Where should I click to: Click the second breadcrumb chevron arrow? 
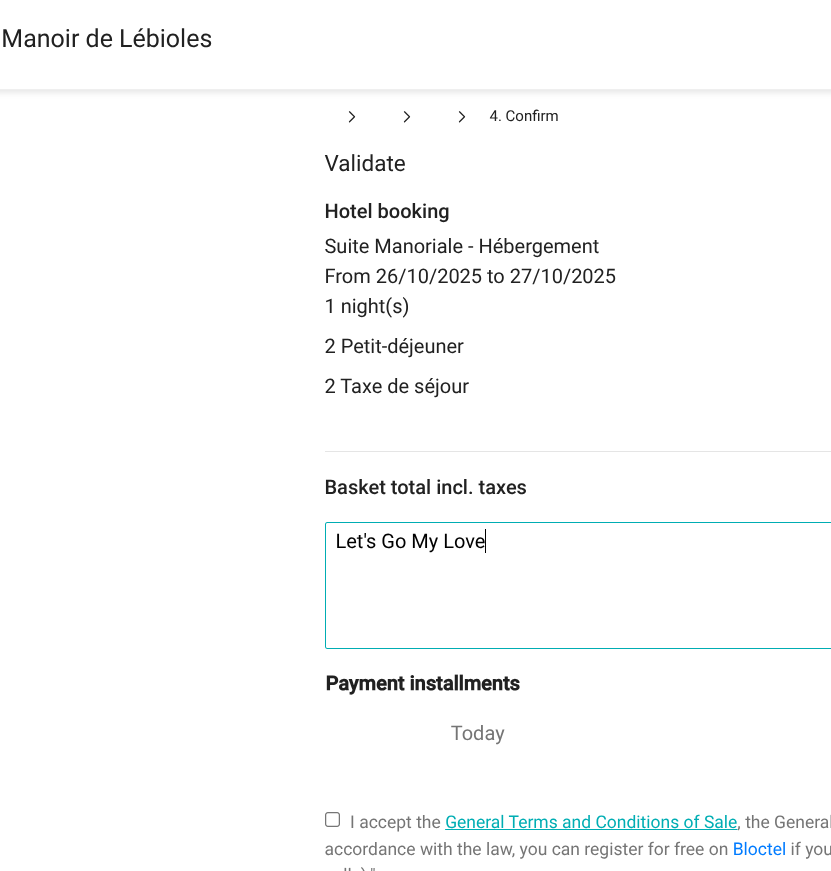click(407, 117)
